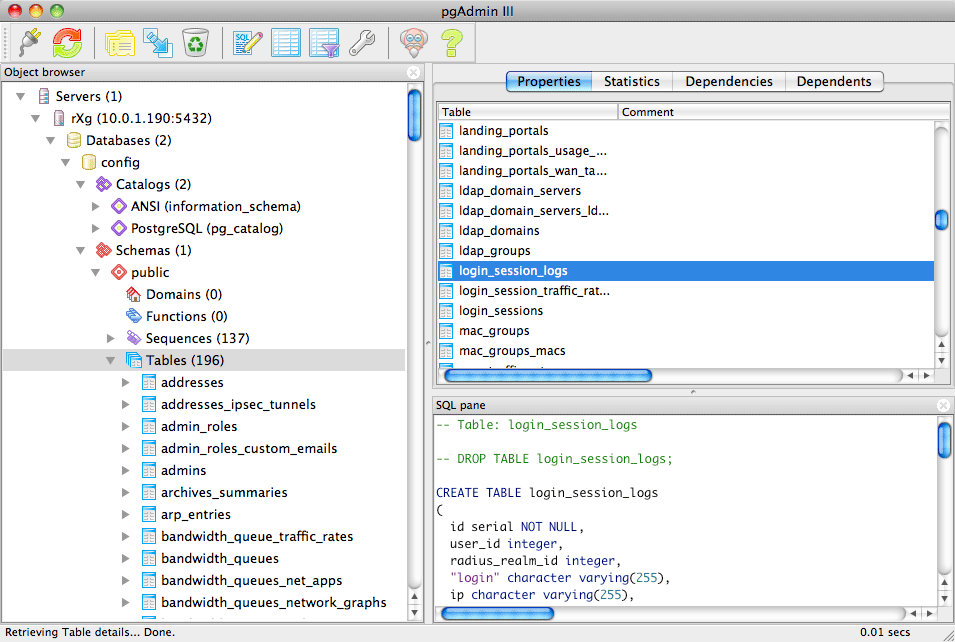Click the Functions icon in tree
Screen dimensions: 955x642
pos(133,316)
